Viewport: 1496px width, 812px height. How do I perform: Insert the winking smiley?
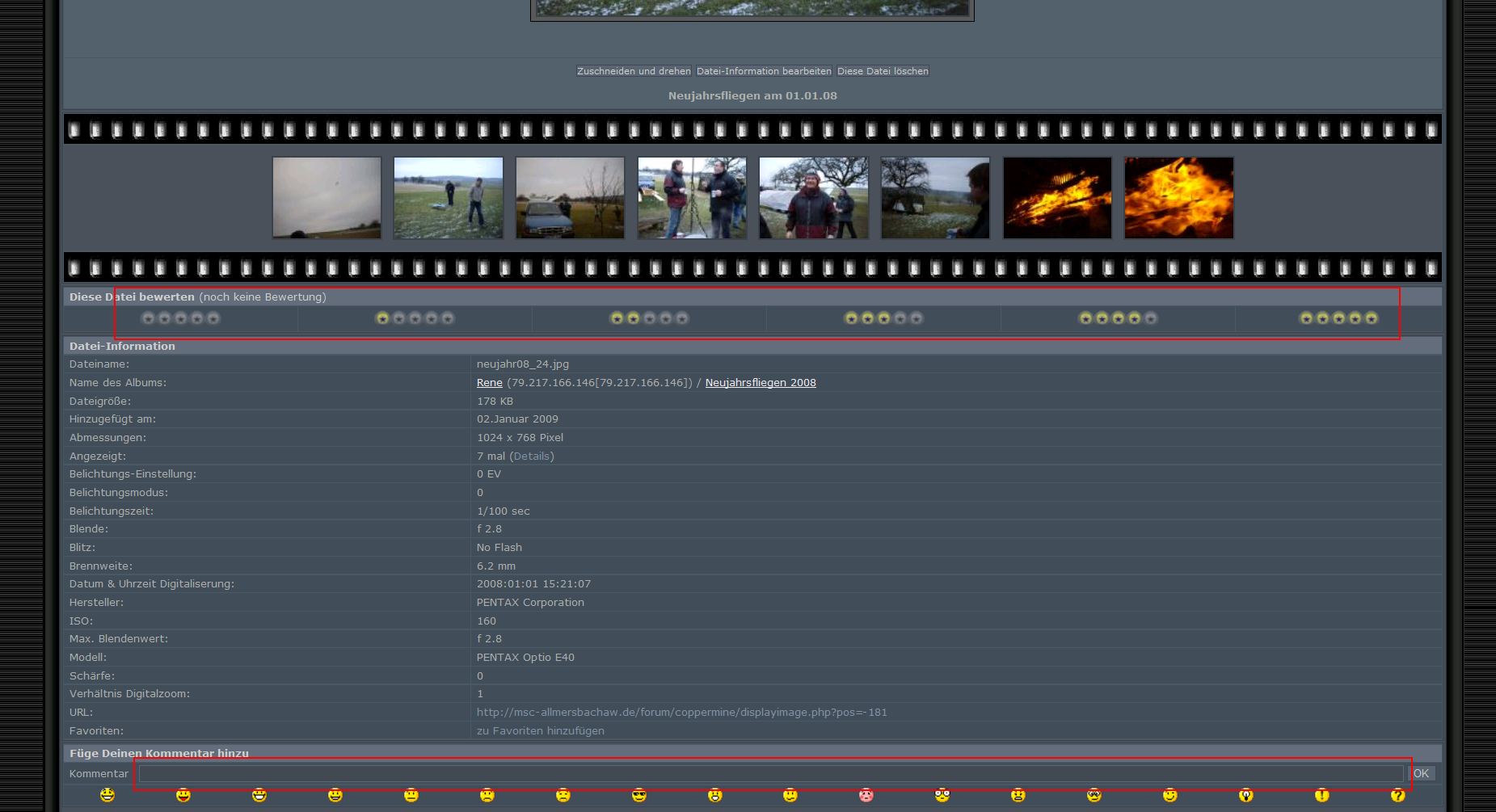[1169, 796]
